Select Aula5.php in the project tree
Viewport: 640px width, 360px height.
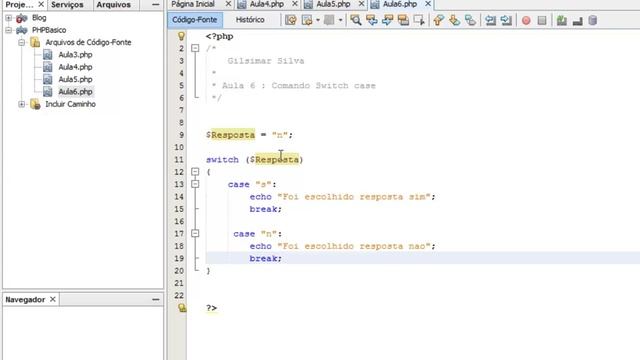click(x=75, y=79)
